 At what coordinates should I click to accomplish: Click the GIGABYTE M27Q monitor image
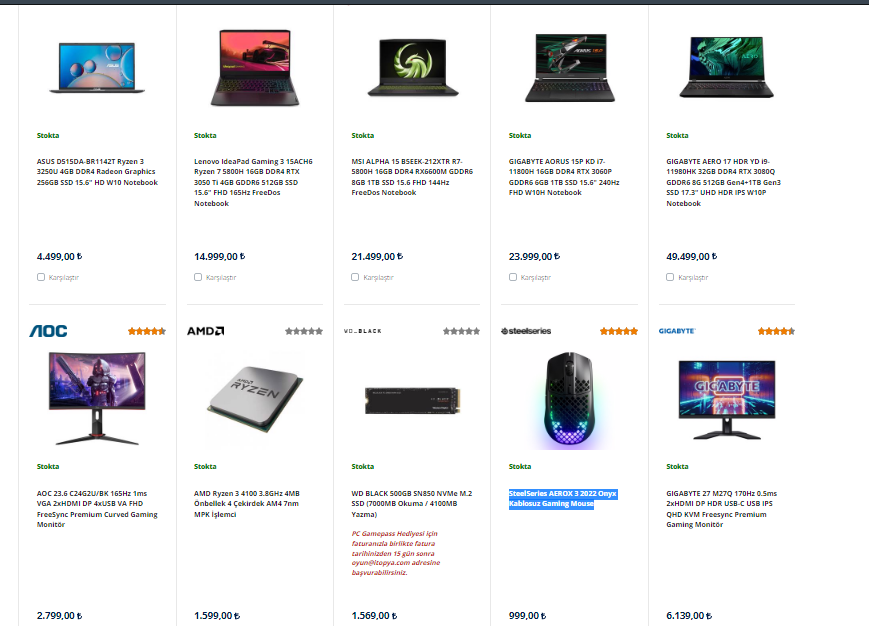(727, 399)
